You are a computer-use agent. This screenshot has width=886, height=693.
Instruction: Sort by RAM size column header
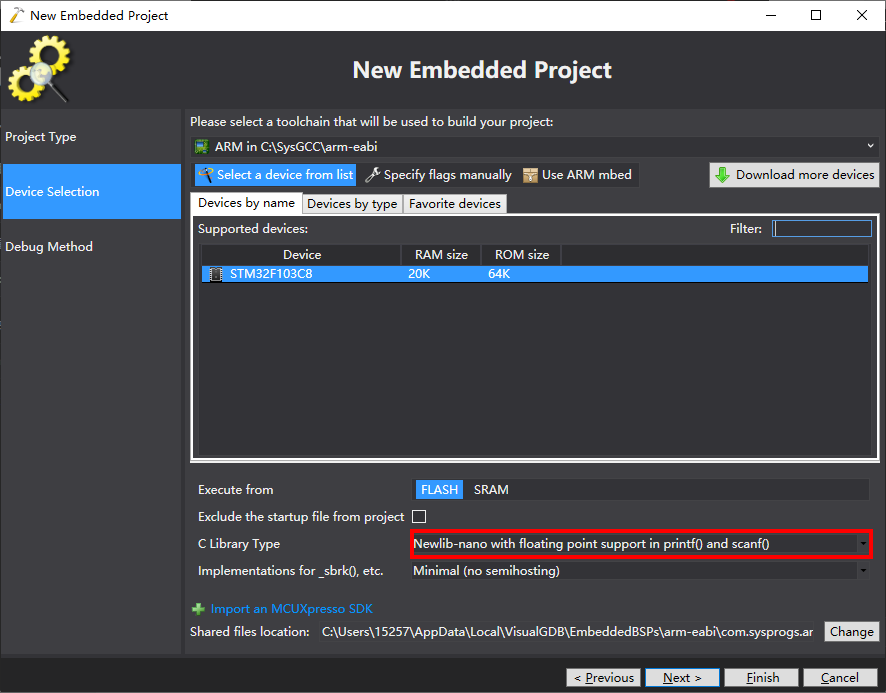[x=441, y=255]
